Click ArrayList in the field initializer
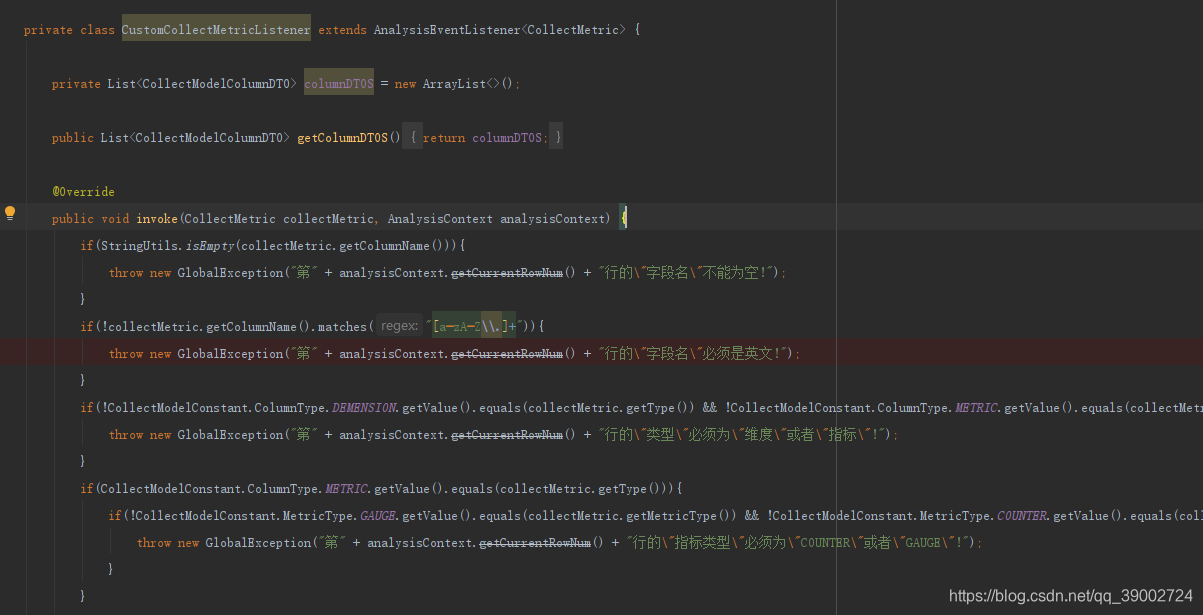 tap(454, 84)
